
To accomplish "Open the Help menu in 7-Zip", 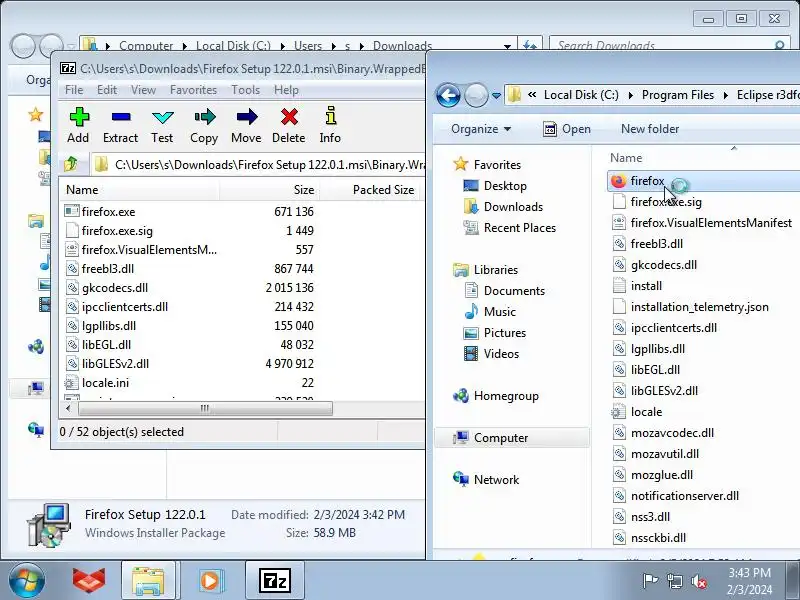I will (x=286, y=90).
